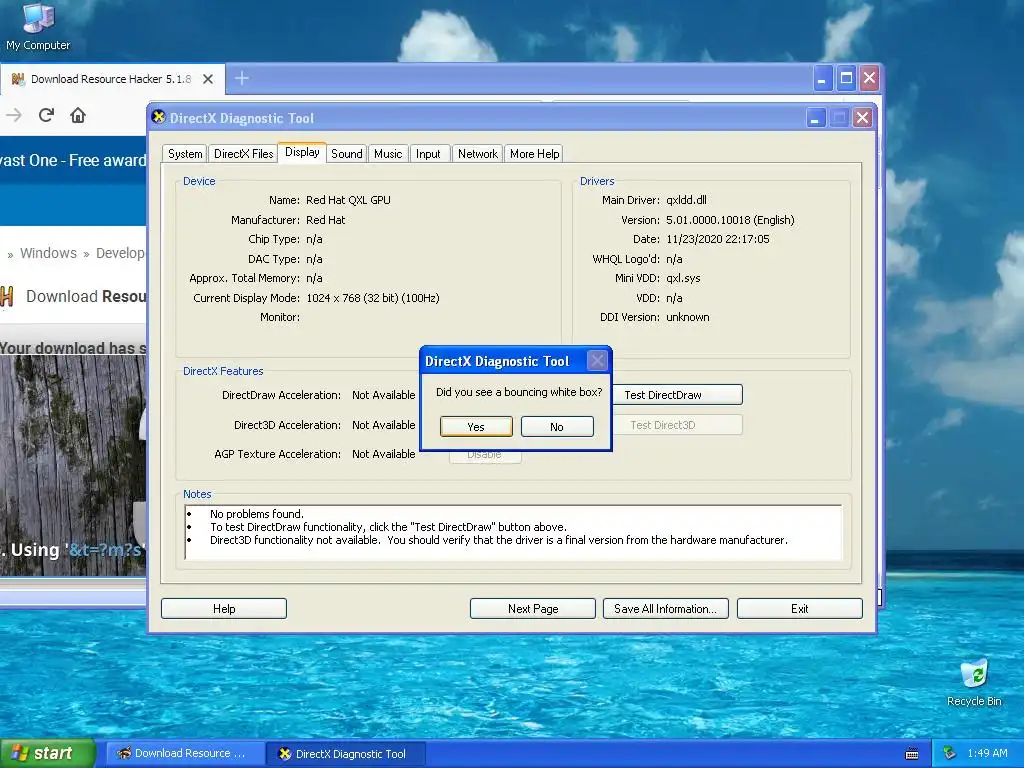Screen dimensions: 1024x768
Task: Close the Download Resource Hacker browser tab
Action: 208,79
